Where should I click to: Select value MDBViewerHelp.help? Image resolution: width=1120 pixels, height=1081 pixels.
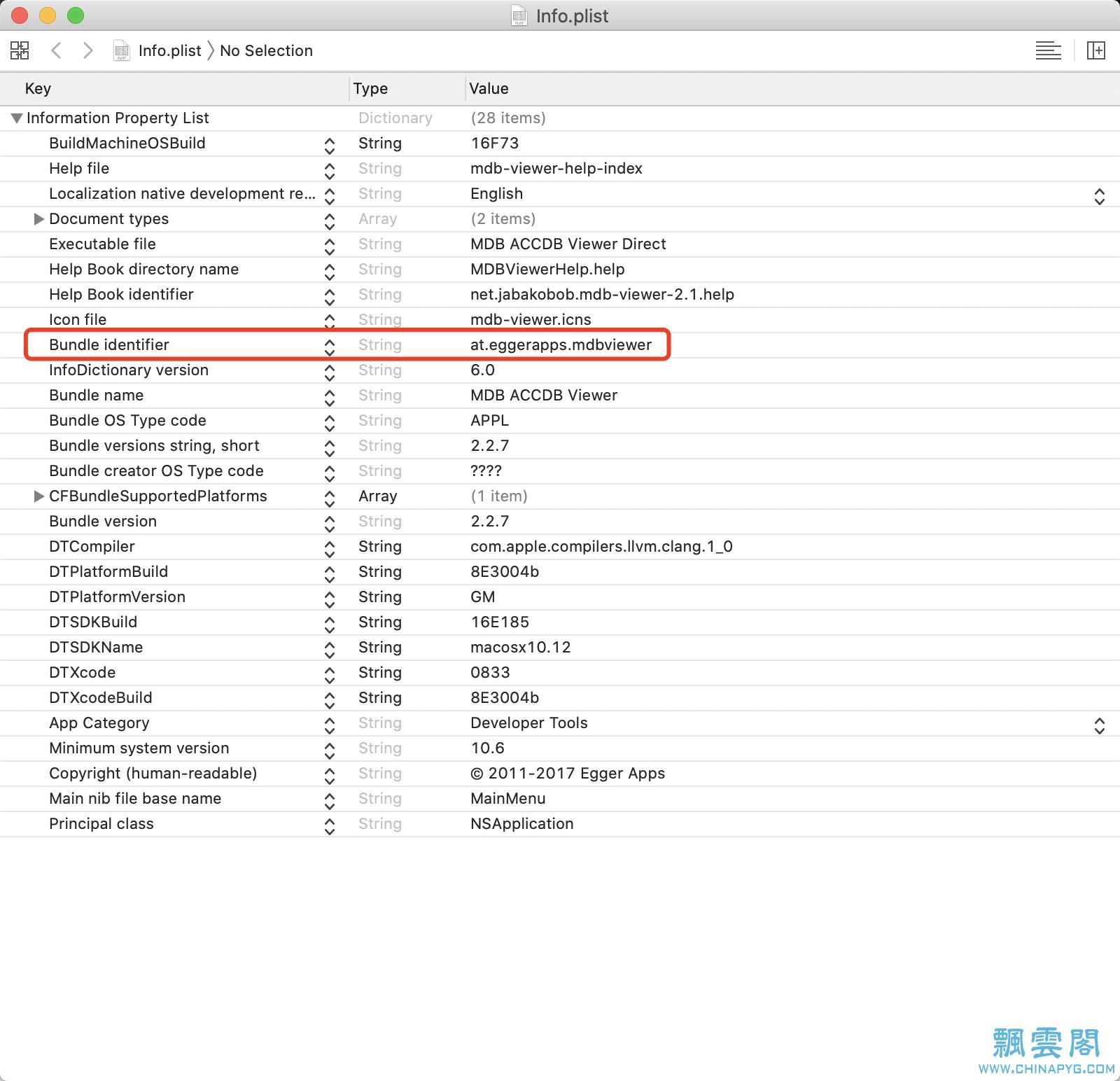tap(547, 269)
